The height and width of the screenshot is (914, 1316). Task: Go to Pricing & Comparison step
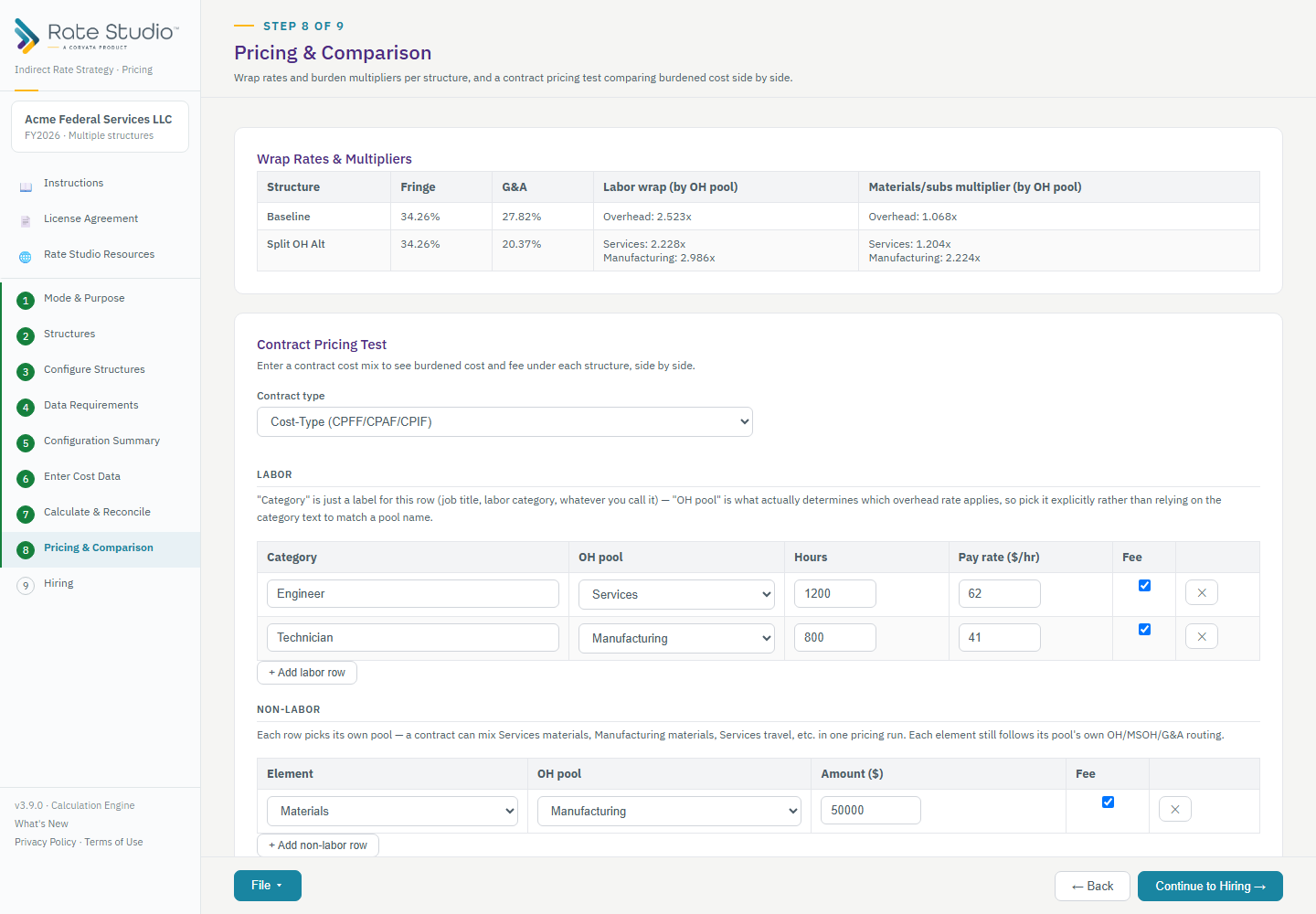coord(99,548)
